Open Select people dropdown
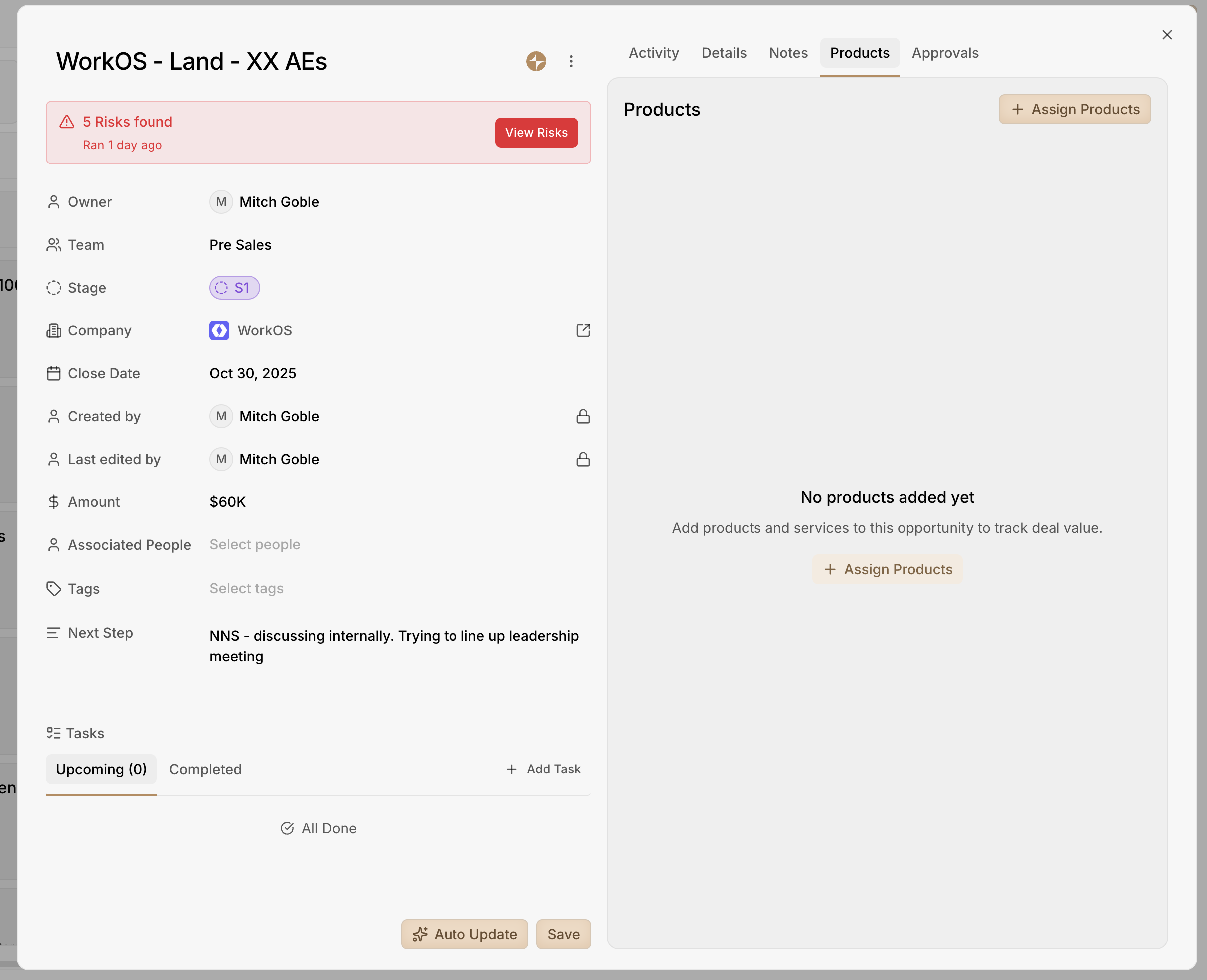Viewport: 1207px width, 980px height. coord(255,544)
